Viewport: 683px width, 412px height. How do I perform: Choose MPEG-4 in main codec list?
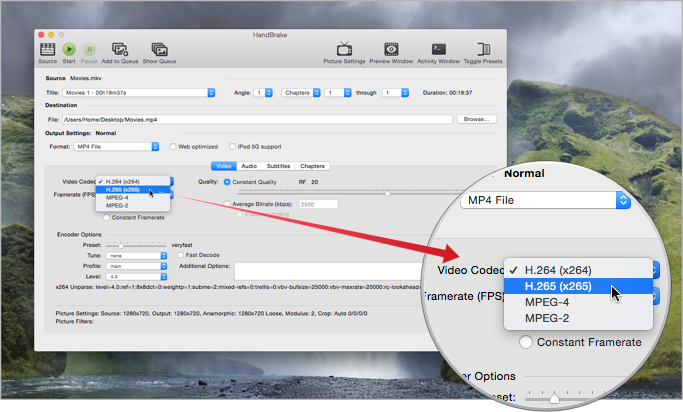[x=133, y=197]
